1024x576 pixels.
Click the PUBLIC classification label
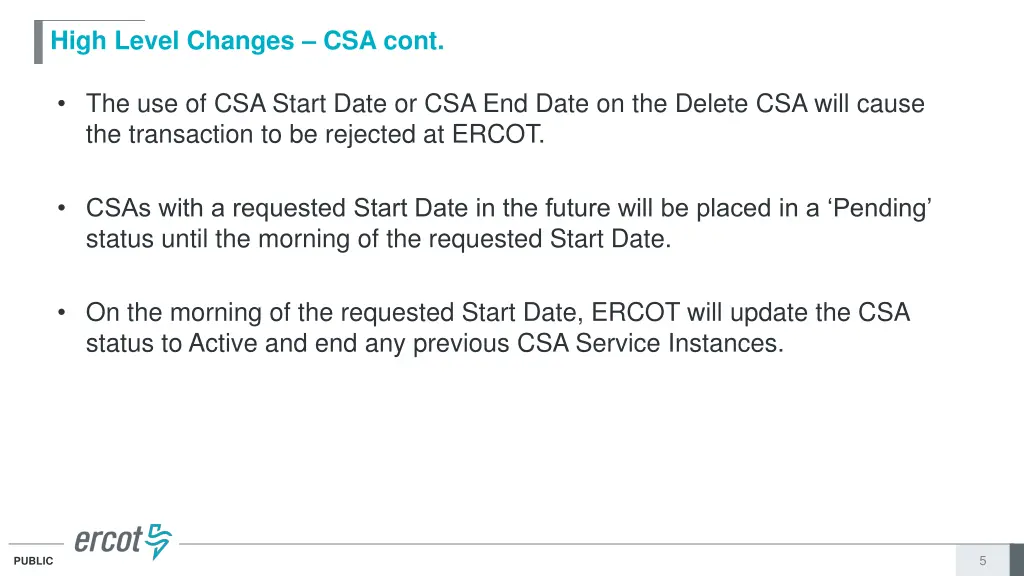pyautogui.click(x=34, y=562)
